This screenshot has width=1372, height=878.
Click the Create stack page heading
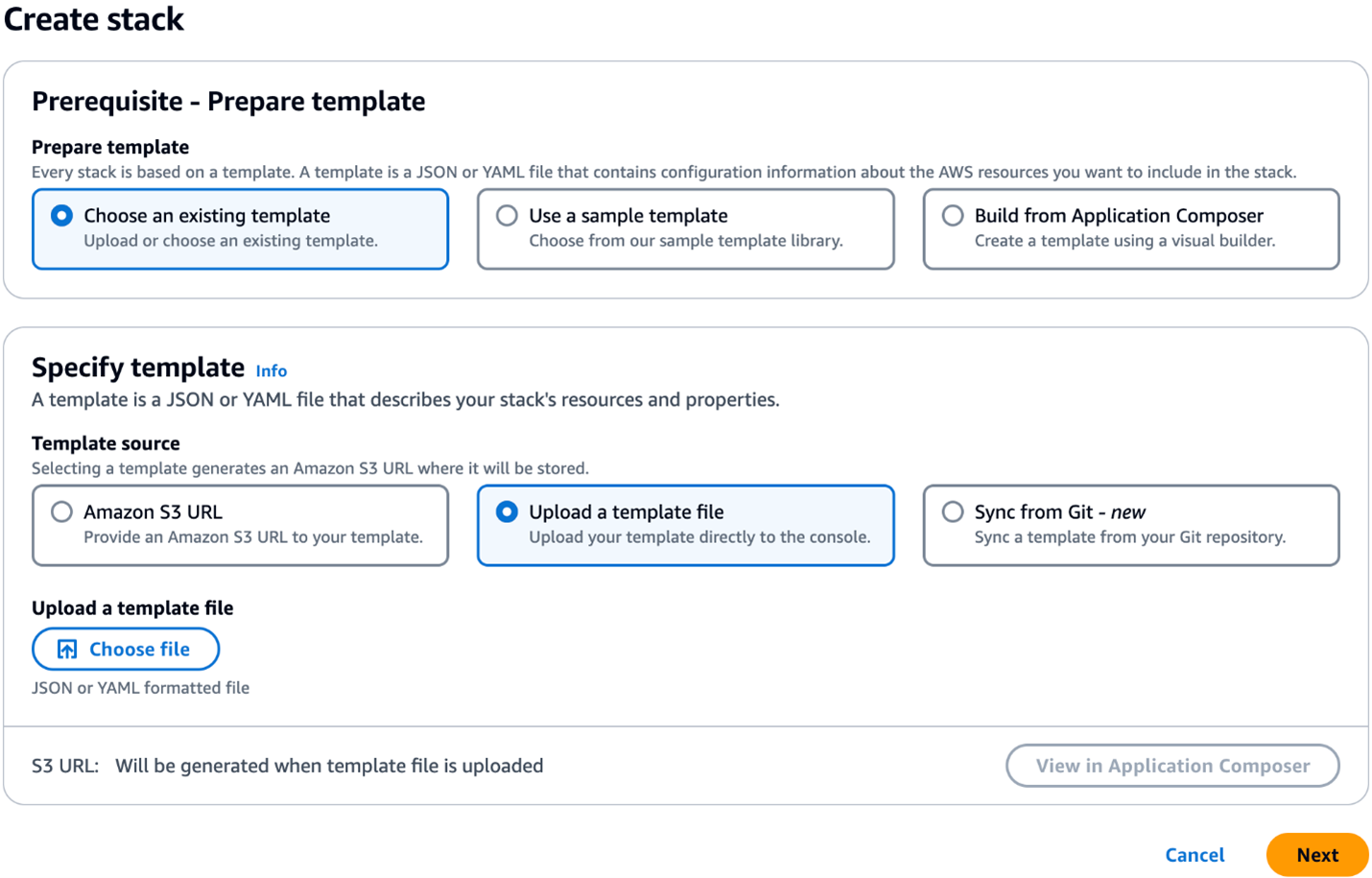[94, 19]
